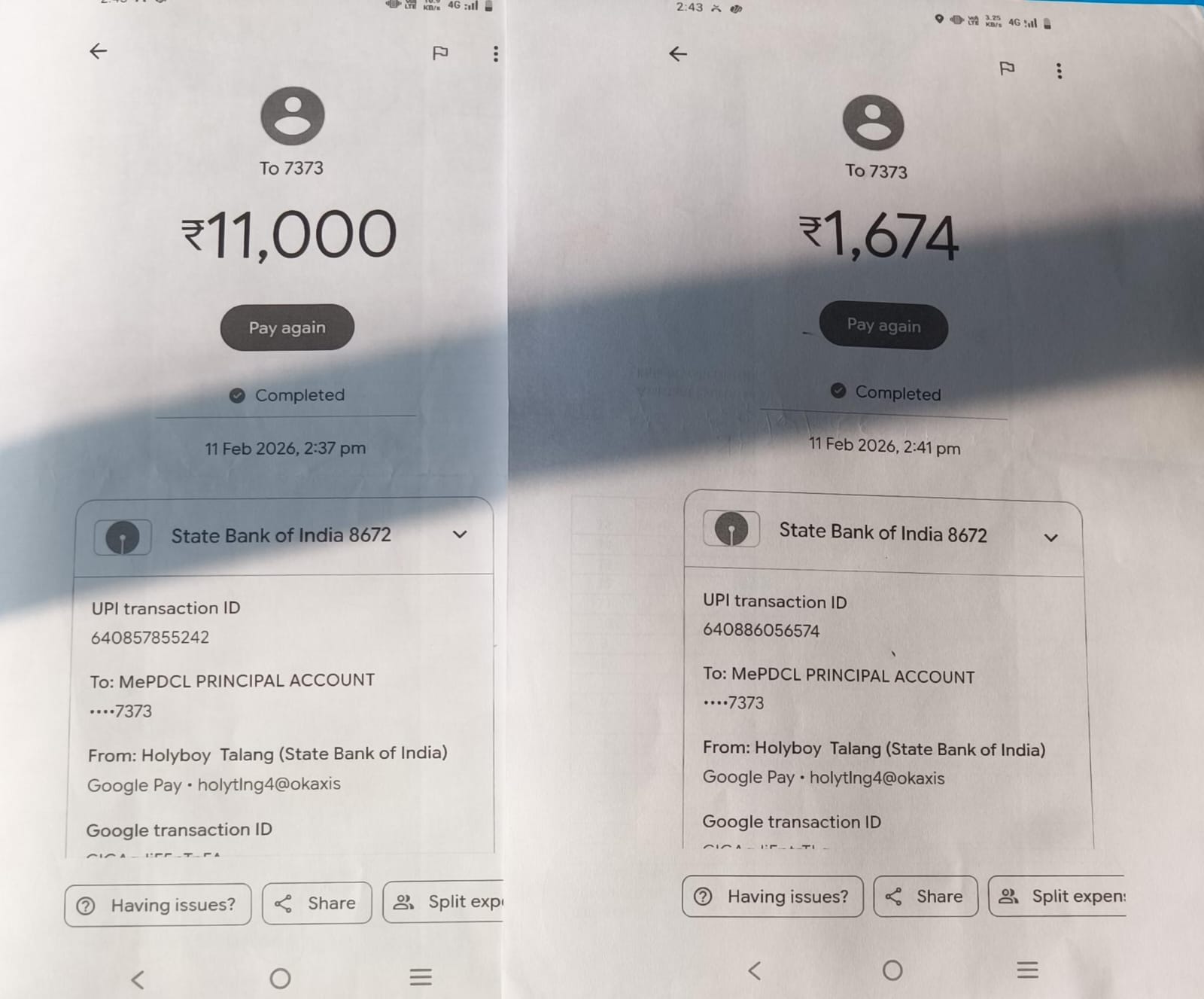Click Split expense on right receipt
This screenshot has width=1204, height=999.
click(x=1058, y=896)
